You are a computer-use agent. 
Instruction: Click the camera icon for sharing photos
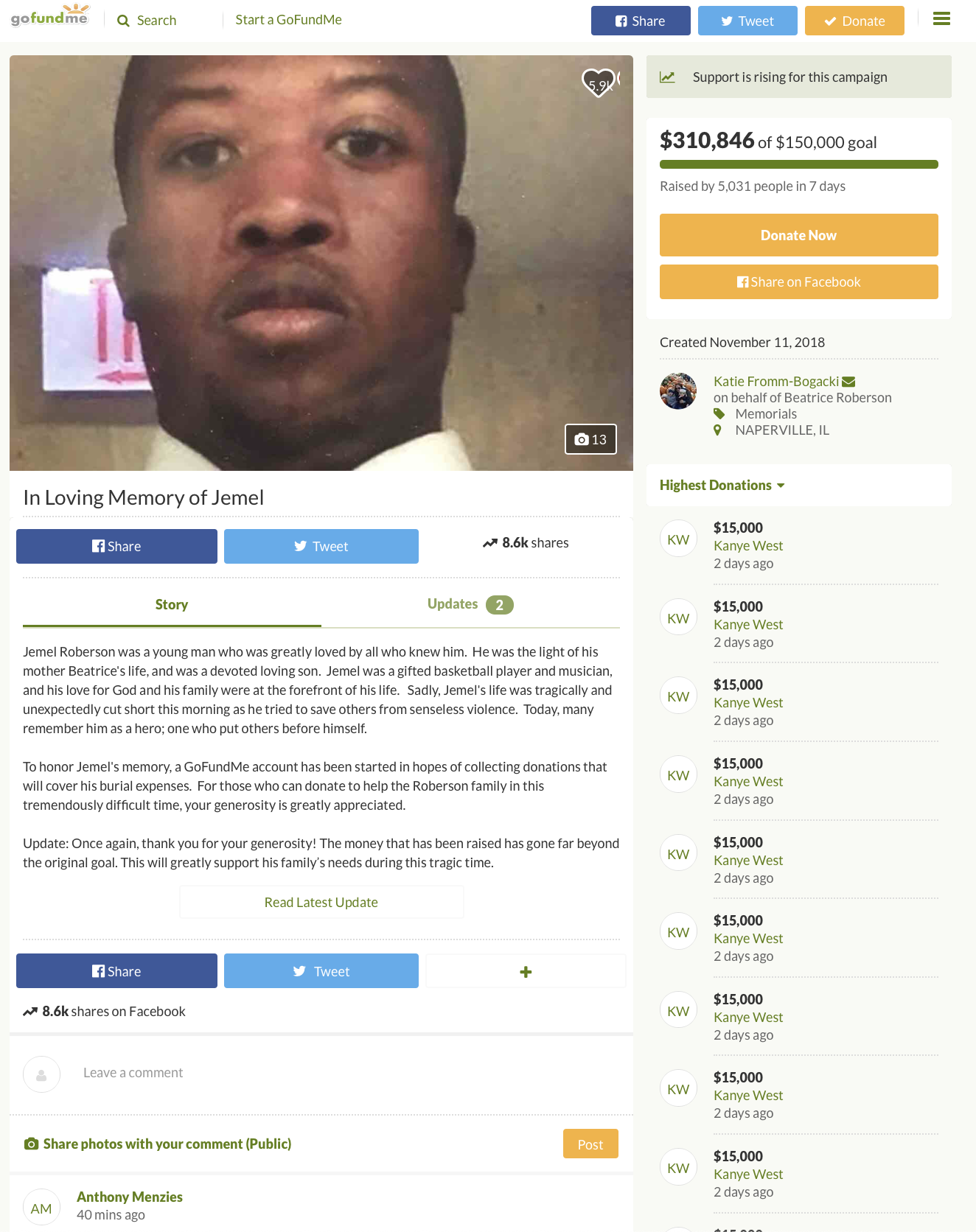(x=31, y=1144)
